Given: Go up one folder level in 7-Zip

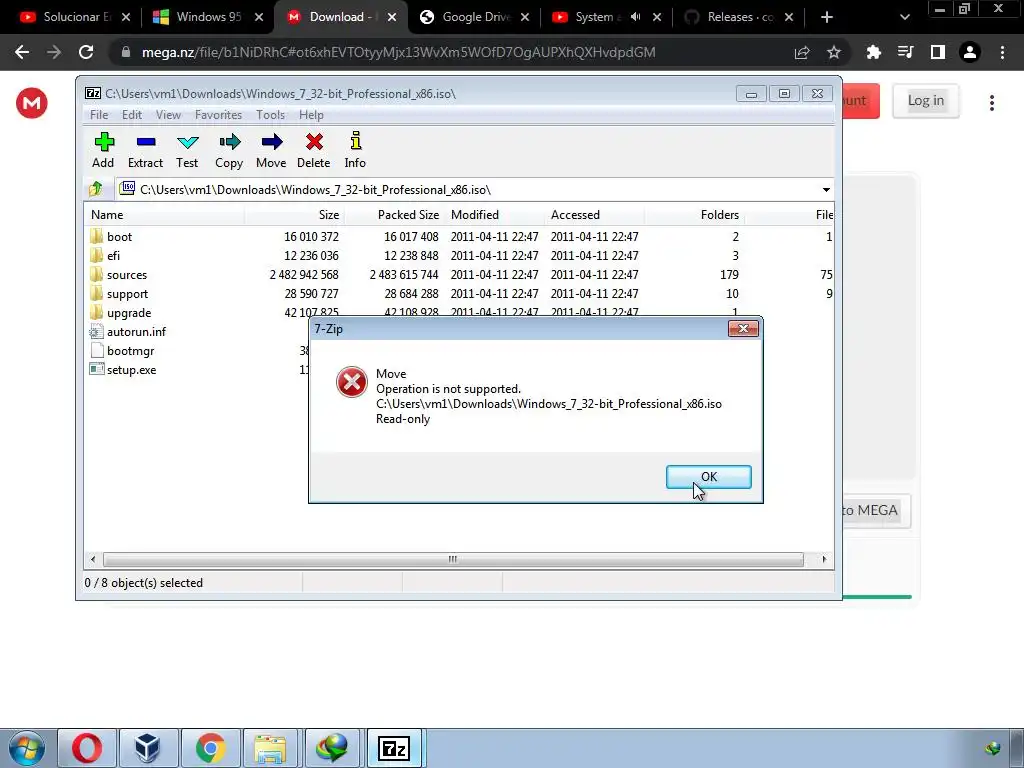Looking at the screenshot, I should [x=96, y=189].
